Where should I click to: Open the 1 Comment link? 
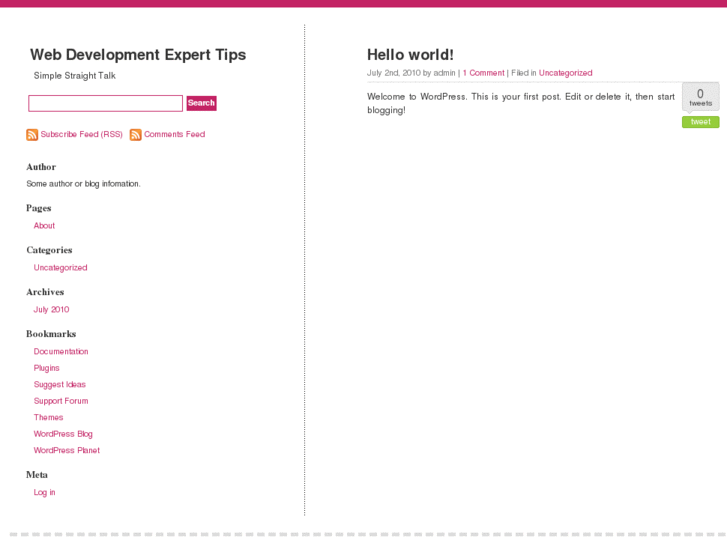pos(483,73)
